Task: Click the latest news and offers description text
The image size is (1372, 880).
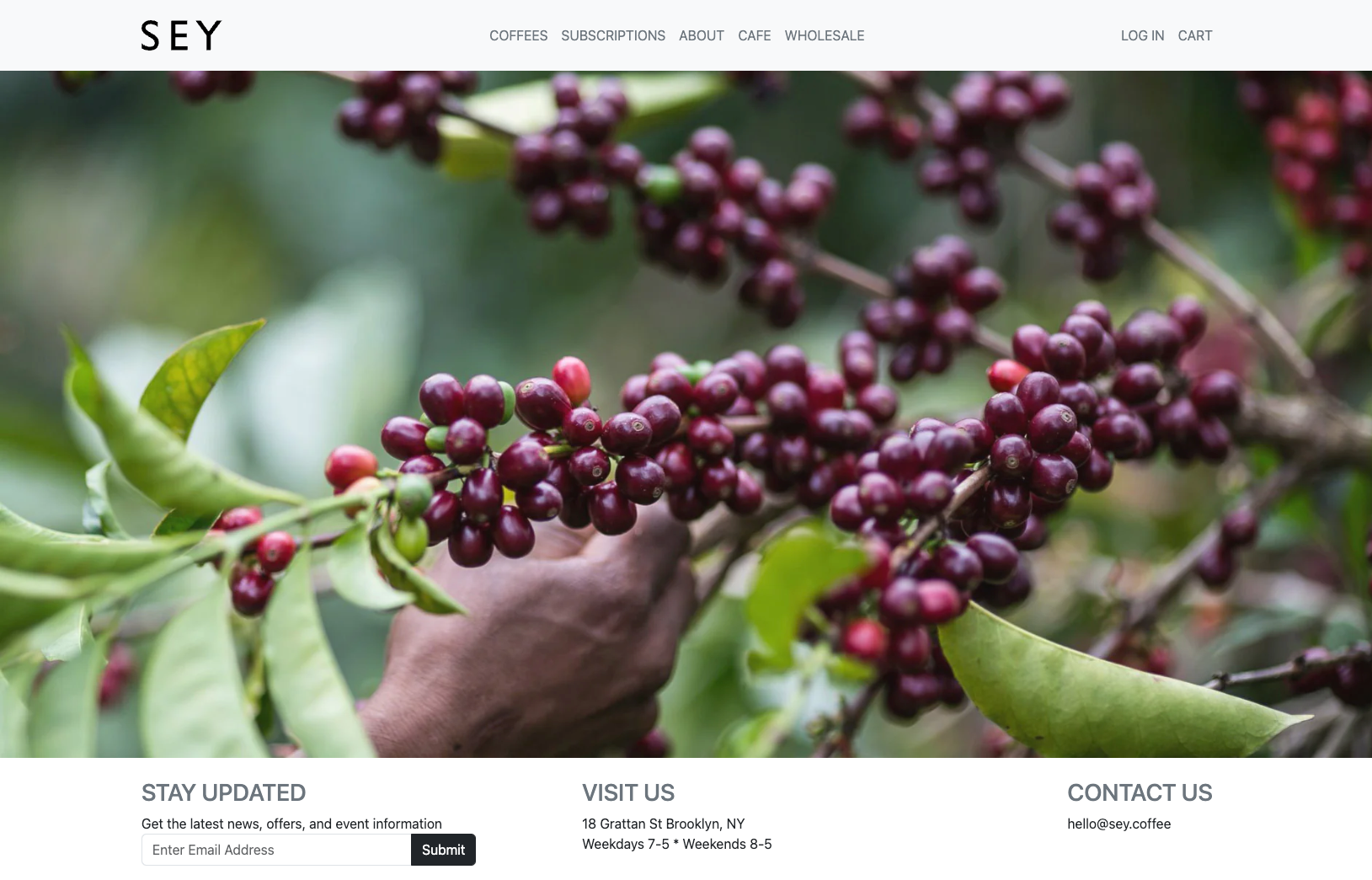Action: click(291, 824)
